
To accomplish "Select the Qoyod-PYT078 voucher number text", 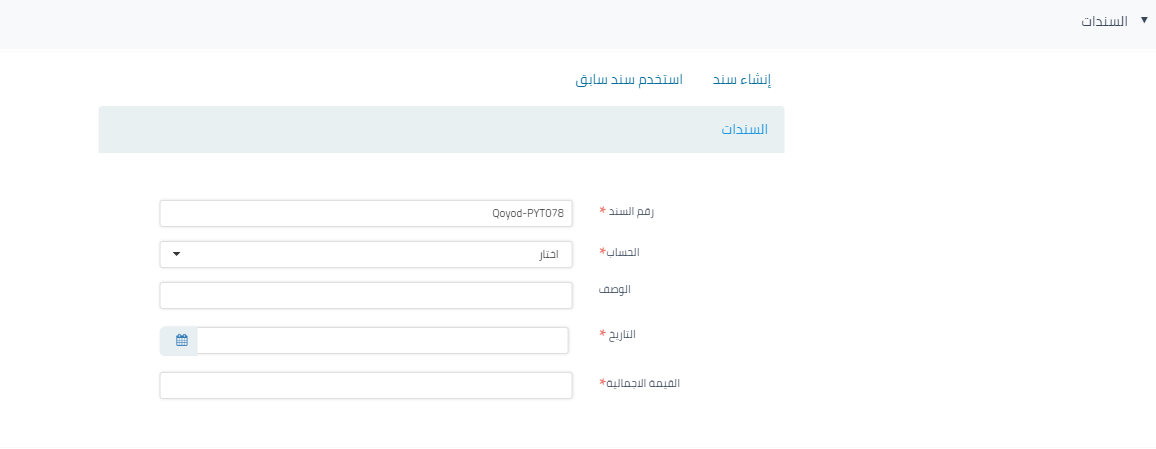I will click(528, 213).
